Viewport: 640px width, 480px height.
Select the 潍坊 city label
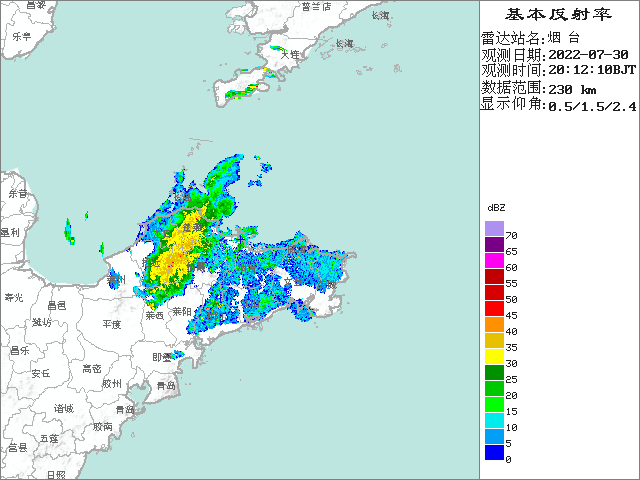41,323
